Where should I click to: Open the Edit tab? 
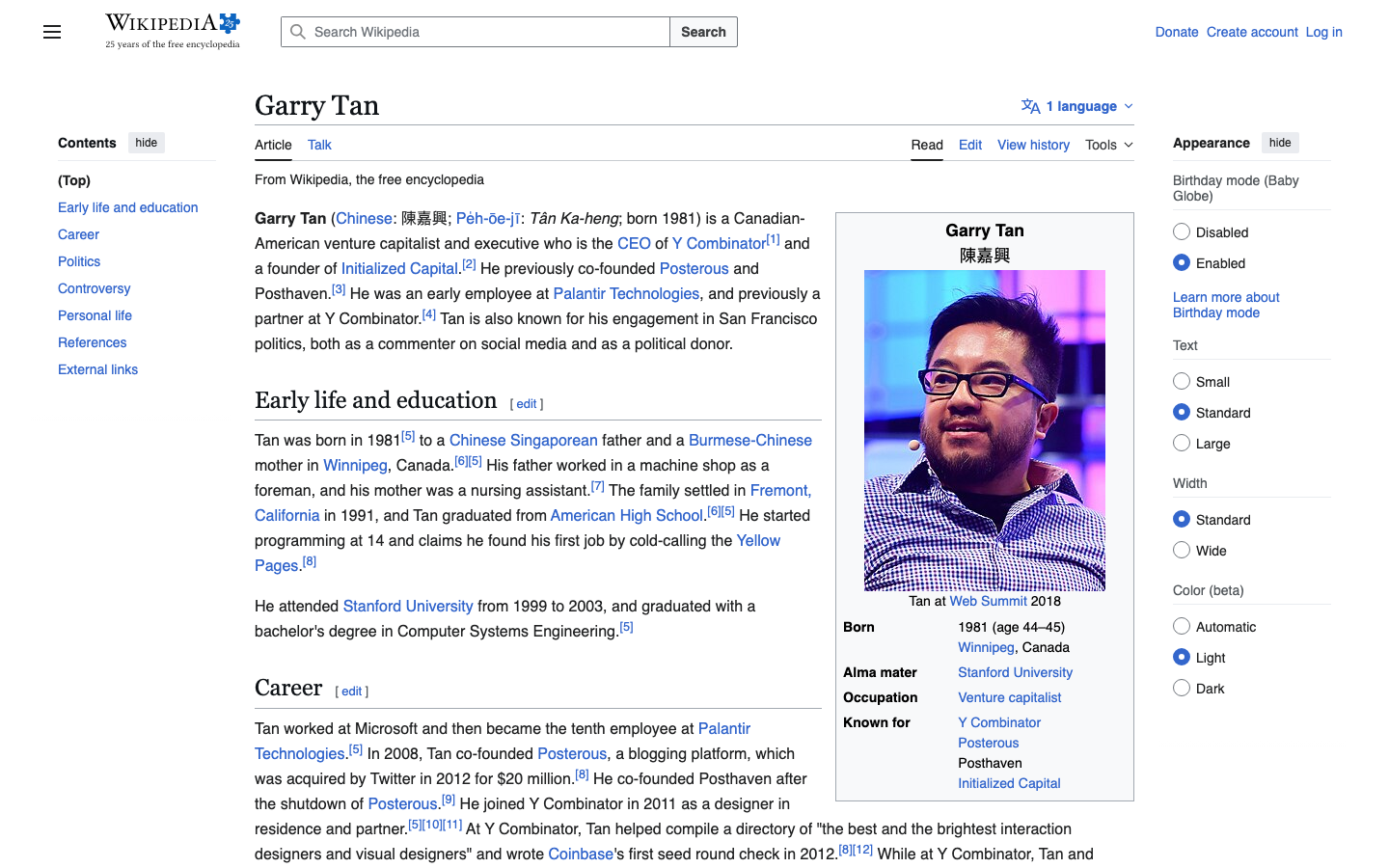970,145
